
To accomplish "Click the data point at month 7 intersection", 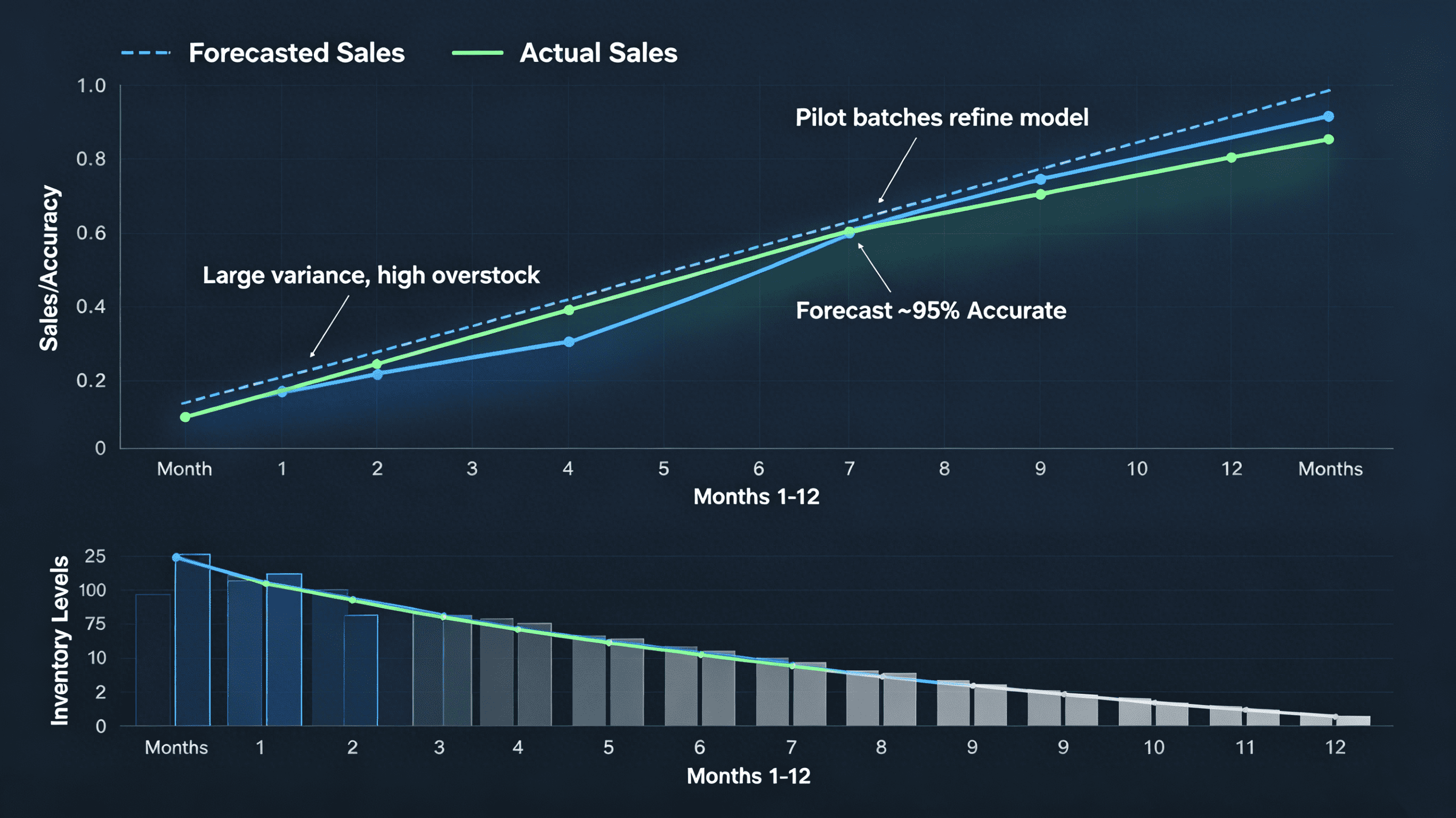I will click(x=849, y=232).
